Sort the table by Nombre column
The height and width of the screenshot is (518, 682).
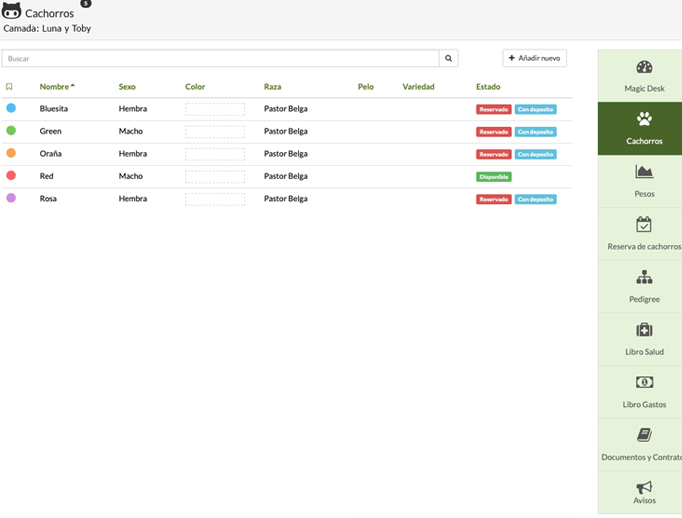56,87
